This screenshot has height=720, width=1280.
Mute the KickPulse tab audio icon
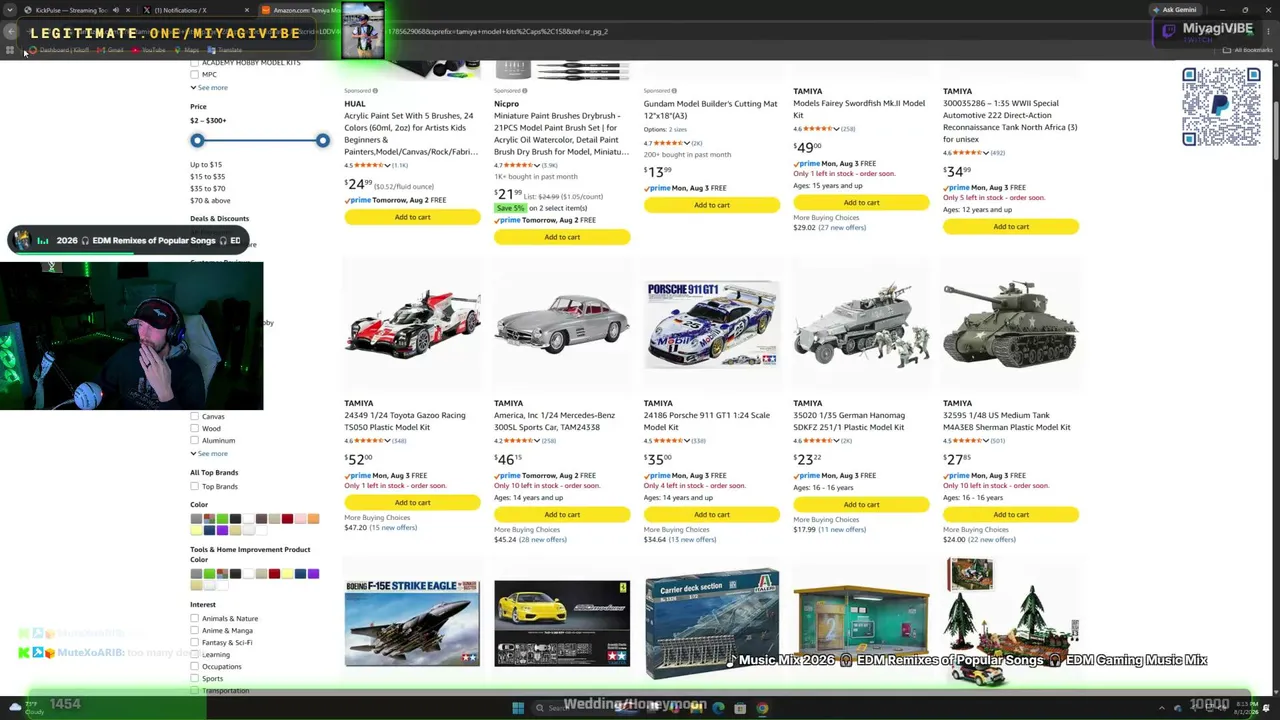(115, 10)
